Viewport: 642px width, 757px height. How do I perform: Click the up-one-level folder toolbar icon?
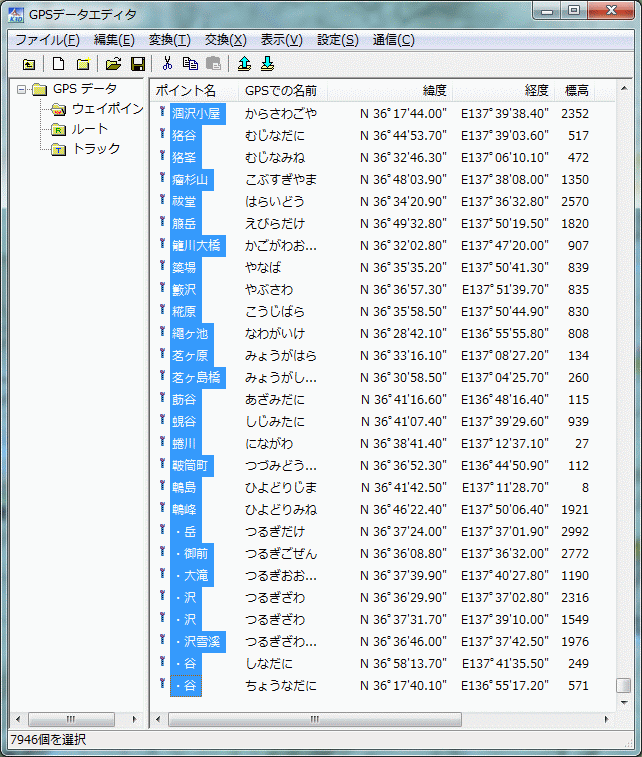(28, 65)
